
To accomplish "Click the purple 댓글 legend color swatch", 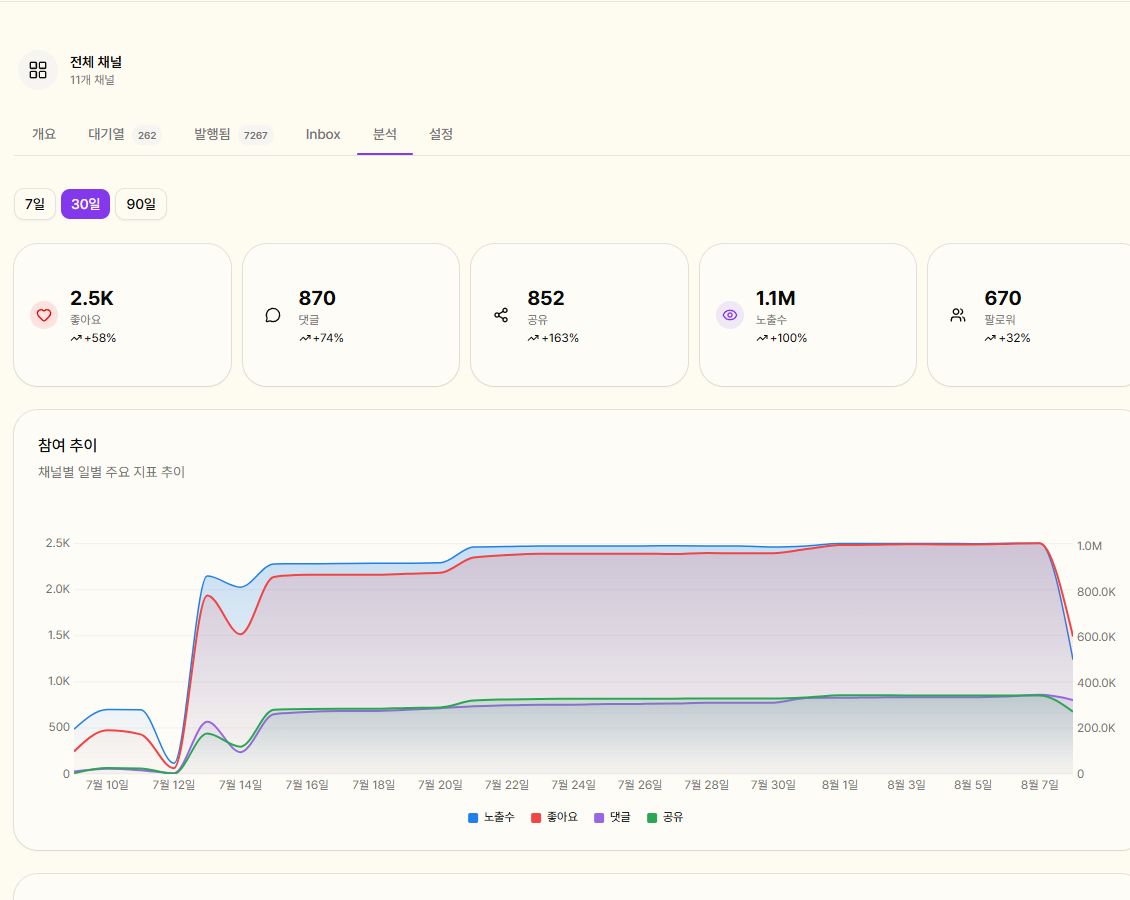I will pos(599,818).
